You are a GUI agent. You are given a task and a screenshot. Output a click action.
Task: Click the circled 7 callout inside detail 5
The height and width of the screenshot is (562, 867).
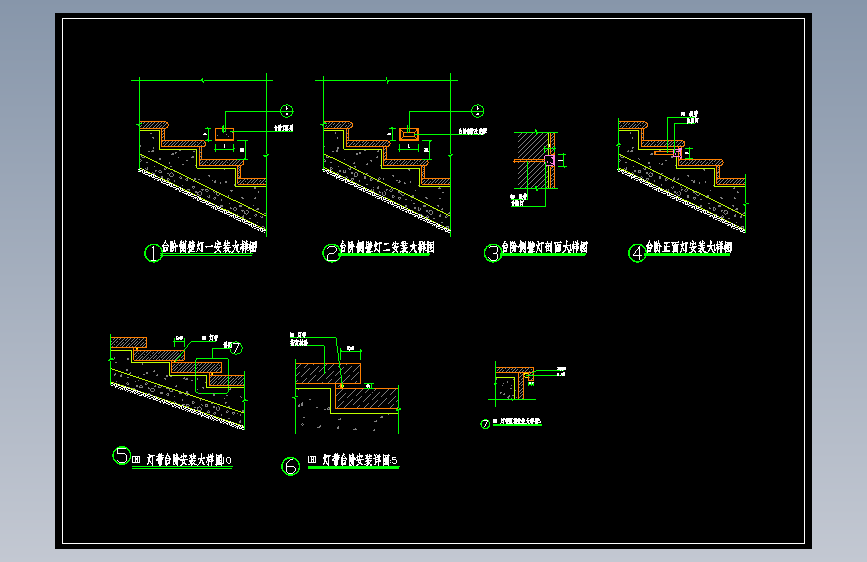tap(236, 348)
